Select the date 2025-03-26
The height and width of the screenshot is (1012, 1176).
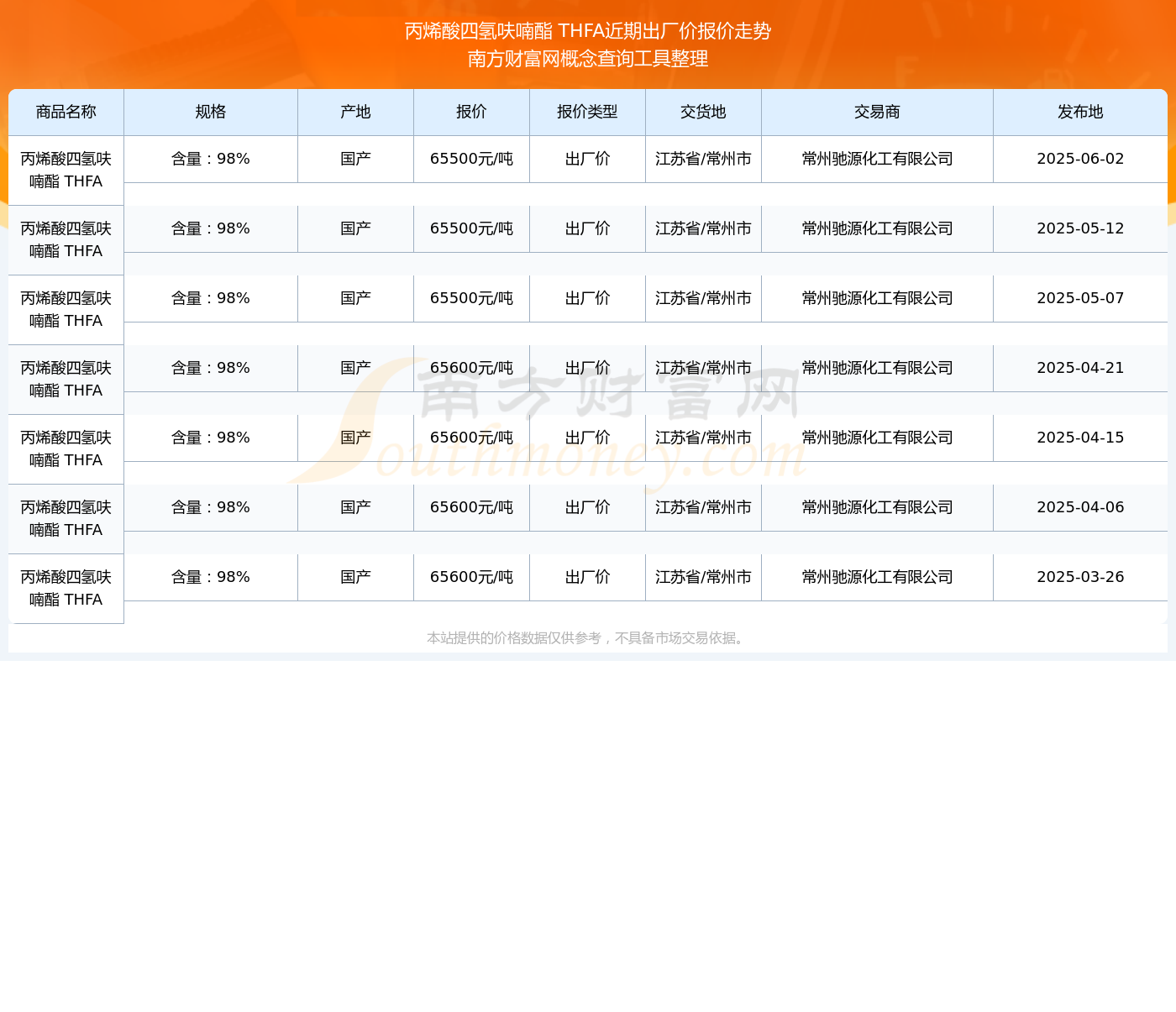1080,577
